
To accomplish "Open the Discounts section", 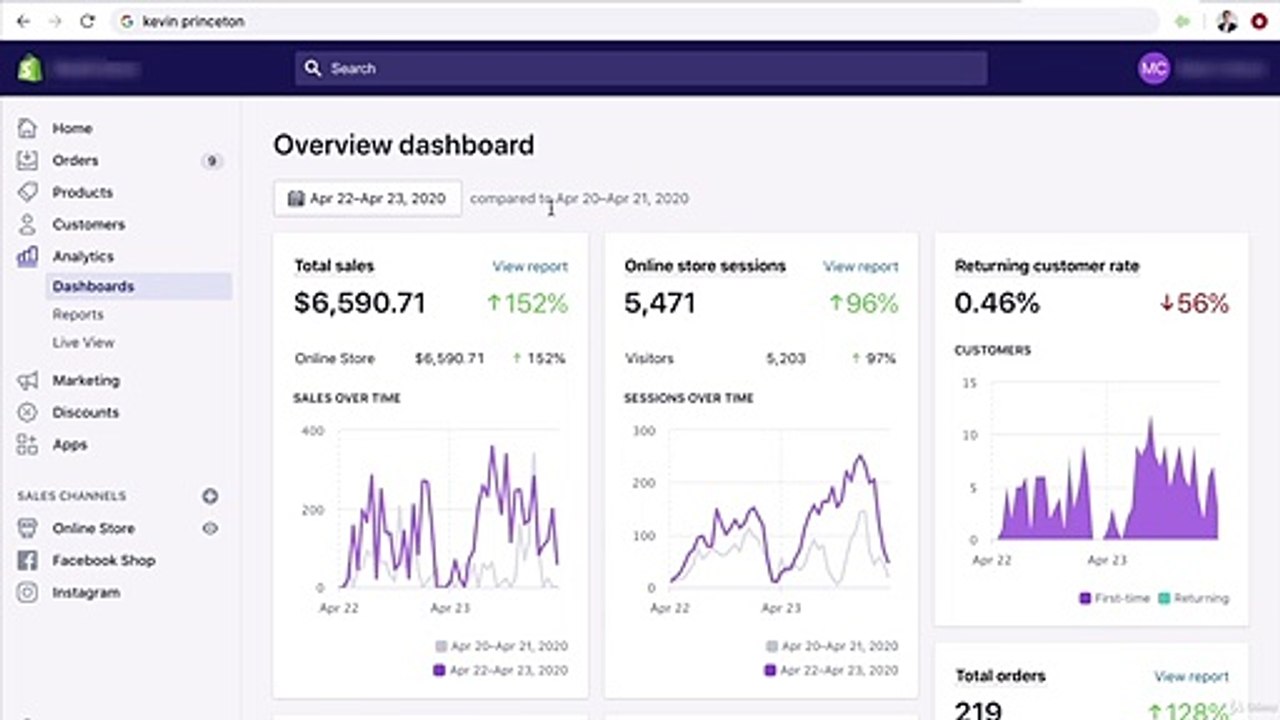I will click(x=85, y=412).
